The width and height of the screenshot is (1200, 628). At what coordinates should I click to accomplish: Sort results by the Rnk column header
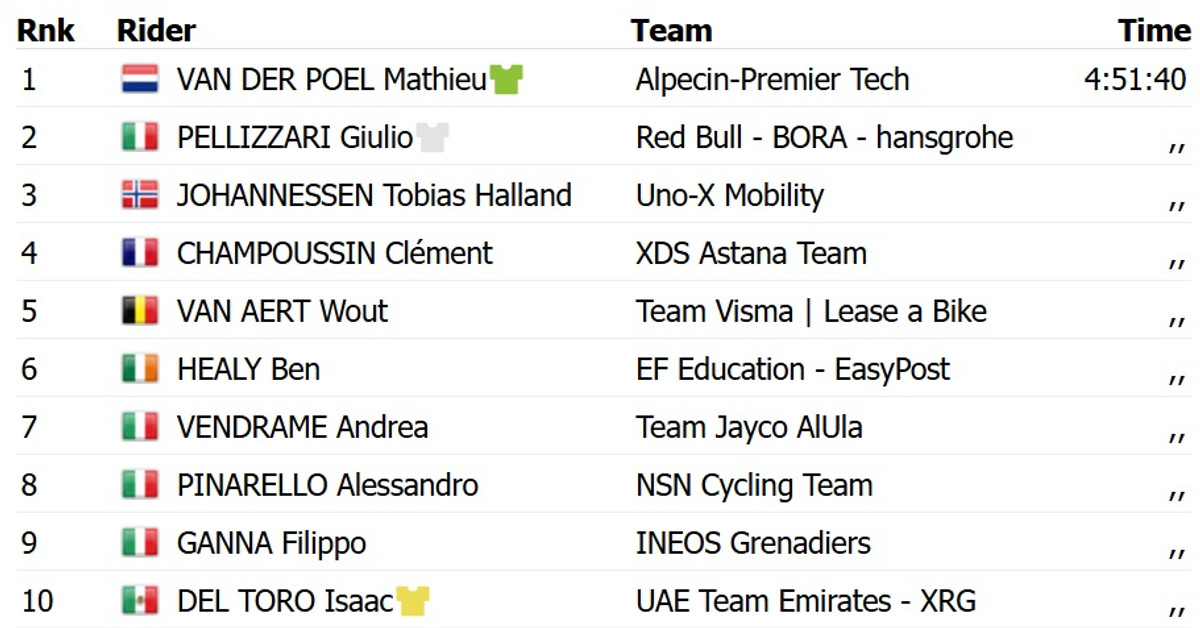[45, 31]
